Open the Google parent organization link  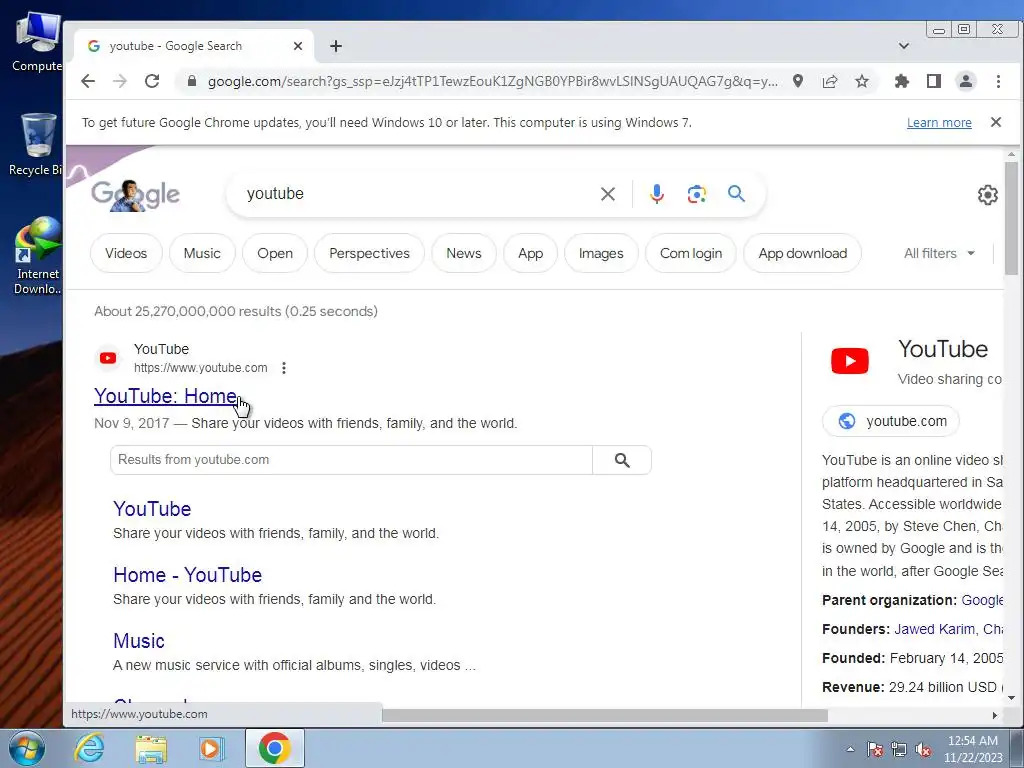coord(982,600)
